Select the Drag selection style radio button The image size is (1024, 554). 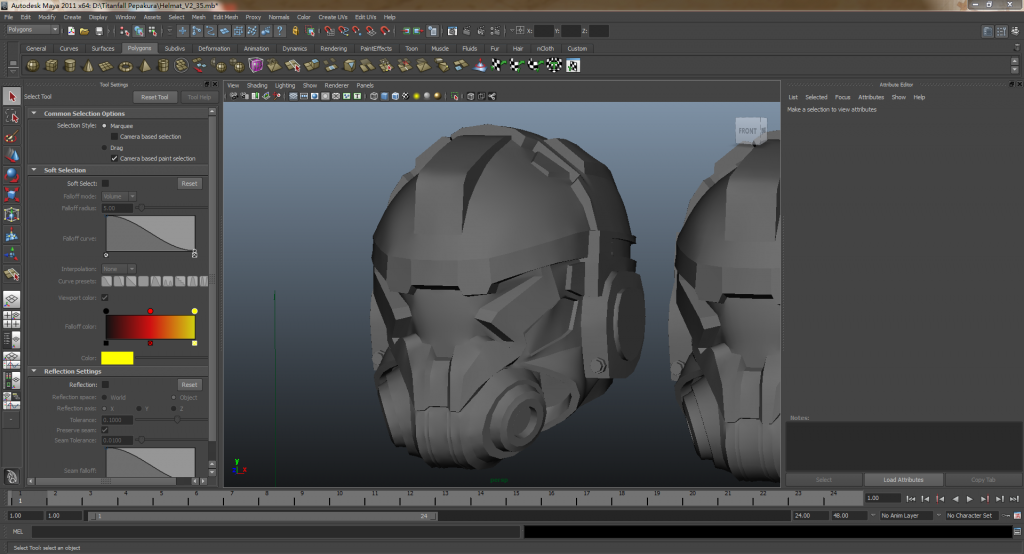click(x=105, y=147)
